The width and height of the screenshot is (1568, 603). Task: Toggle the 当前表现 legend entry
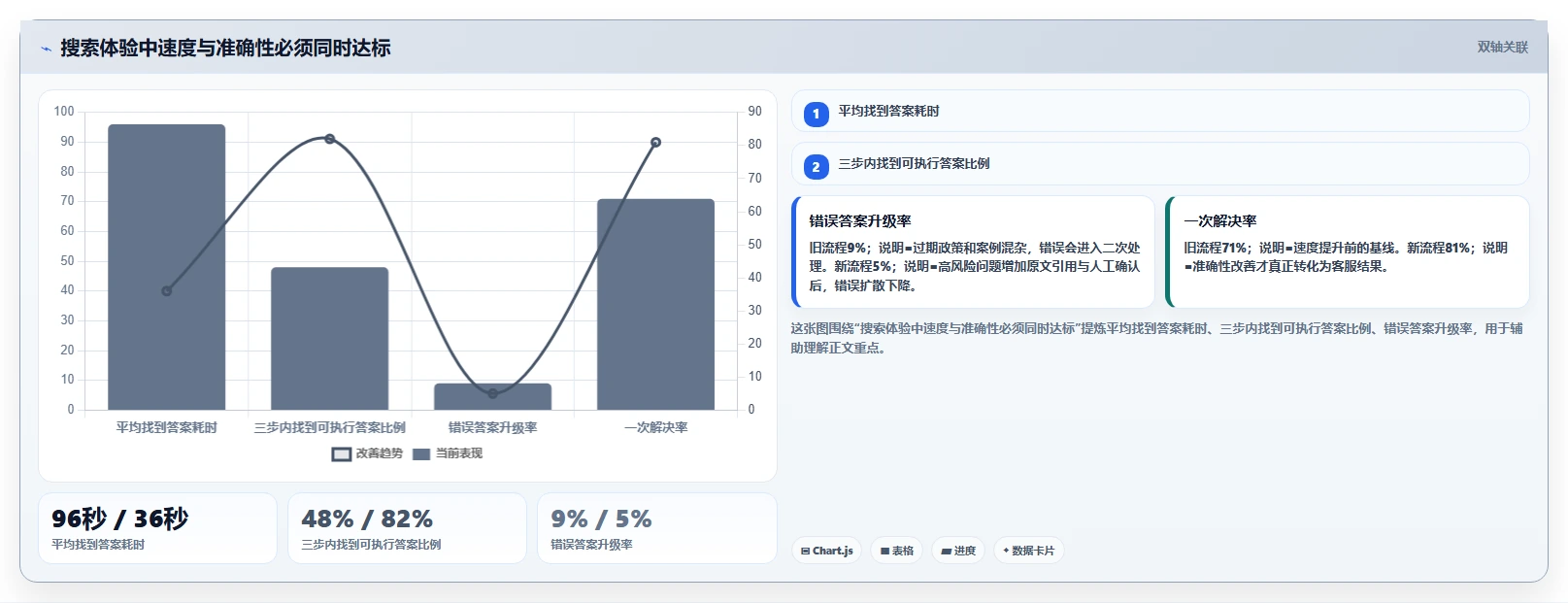pos(447,453)
